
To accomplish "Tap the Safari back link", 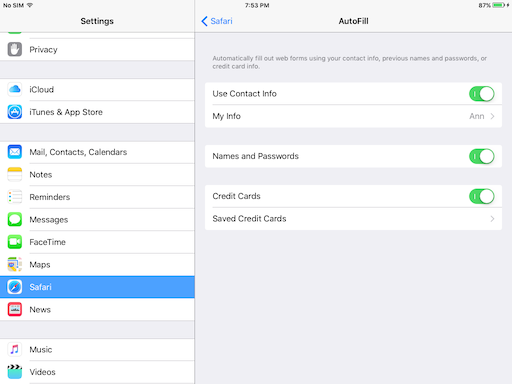I will click(217, 21).
